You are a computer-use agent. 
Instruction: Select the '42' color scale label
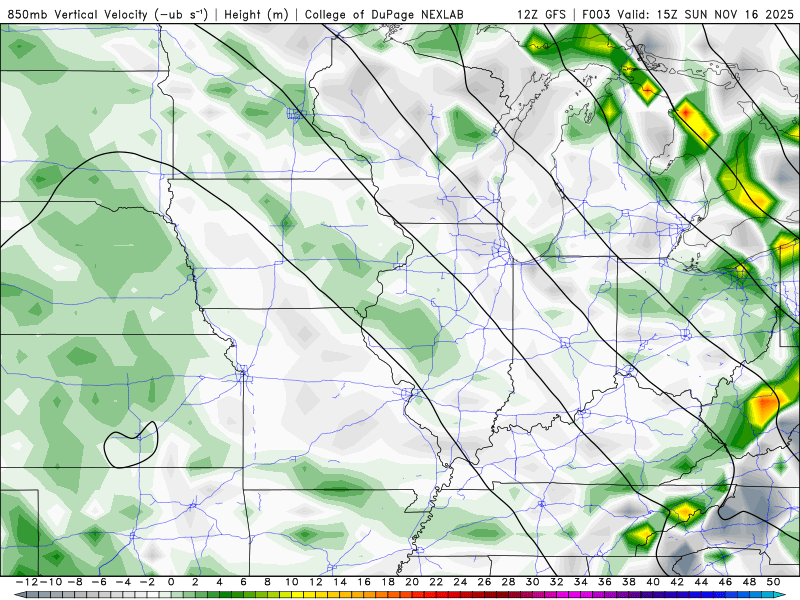tap(677, 582)
